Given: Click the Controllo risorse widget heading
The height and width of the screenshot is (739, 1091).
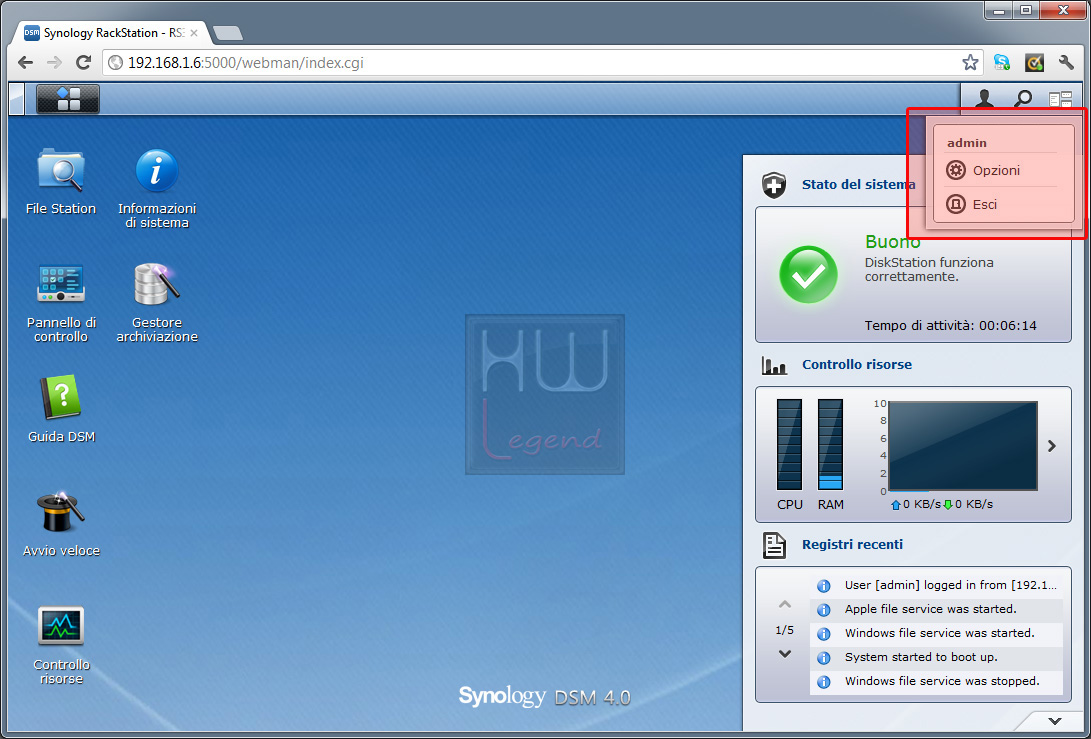Looking at the screenshot, I should pyautogui.click(x=857, y=365).
